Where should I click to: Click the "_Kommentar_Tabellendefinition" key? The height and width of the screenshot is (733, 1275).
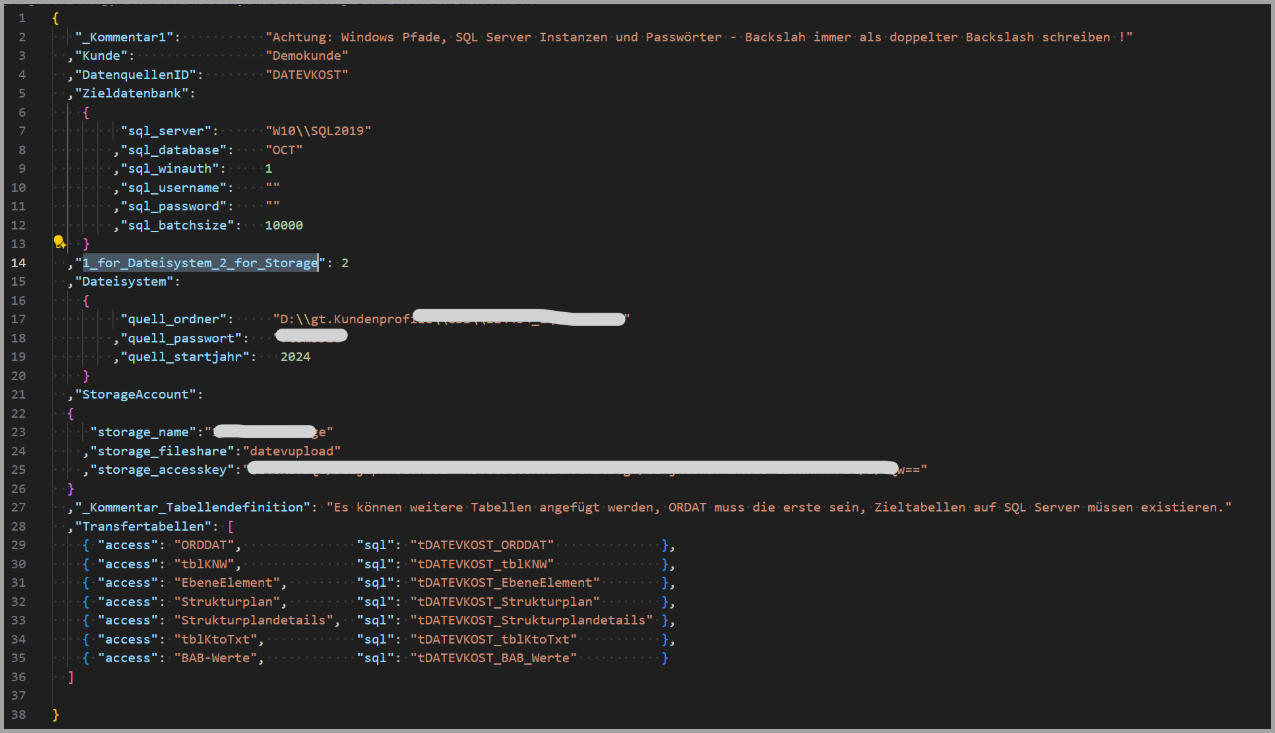coord(193,507)
